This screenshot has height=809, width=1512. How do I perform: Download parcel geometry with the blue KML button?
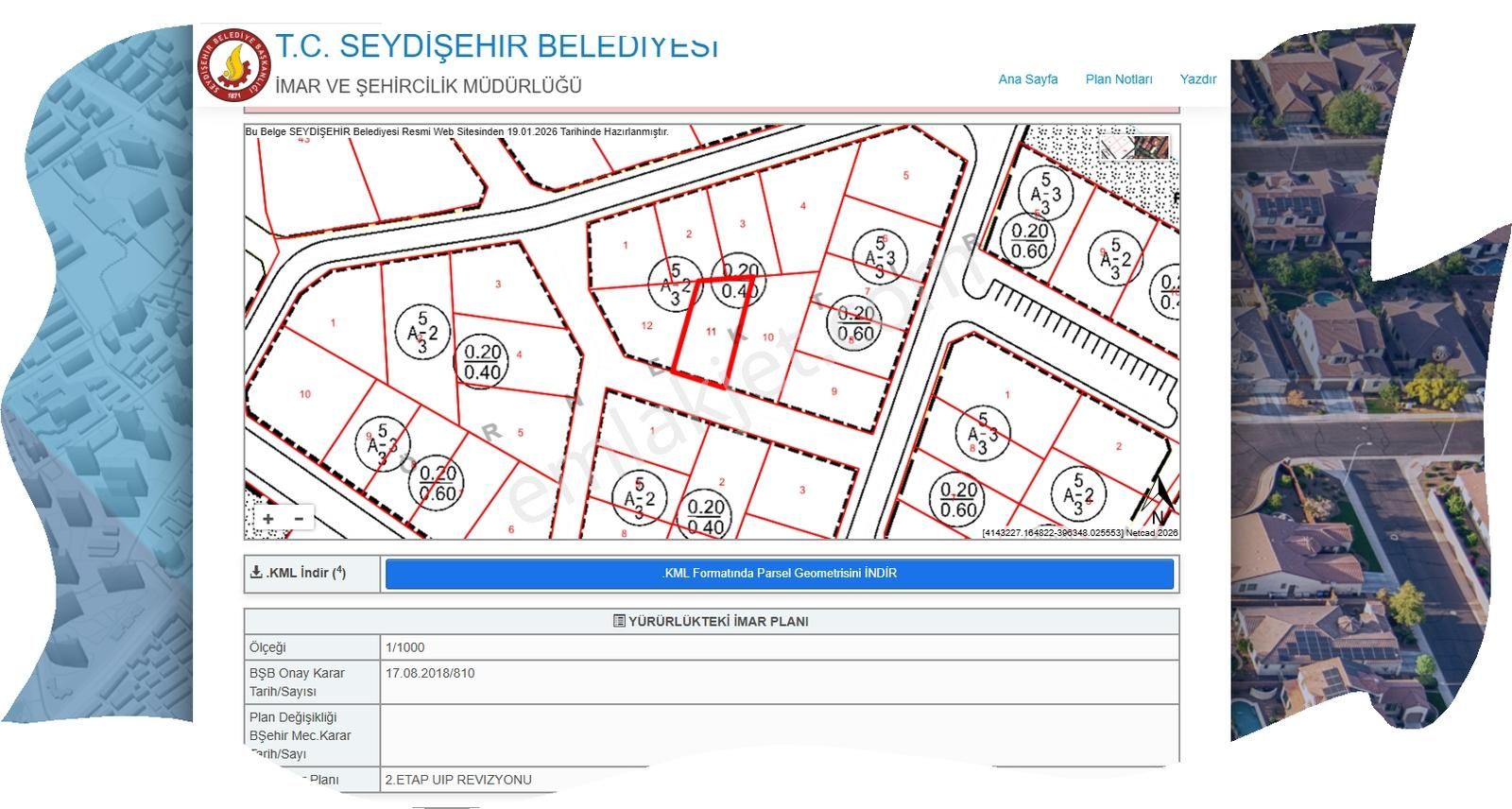tap(780, 574)
